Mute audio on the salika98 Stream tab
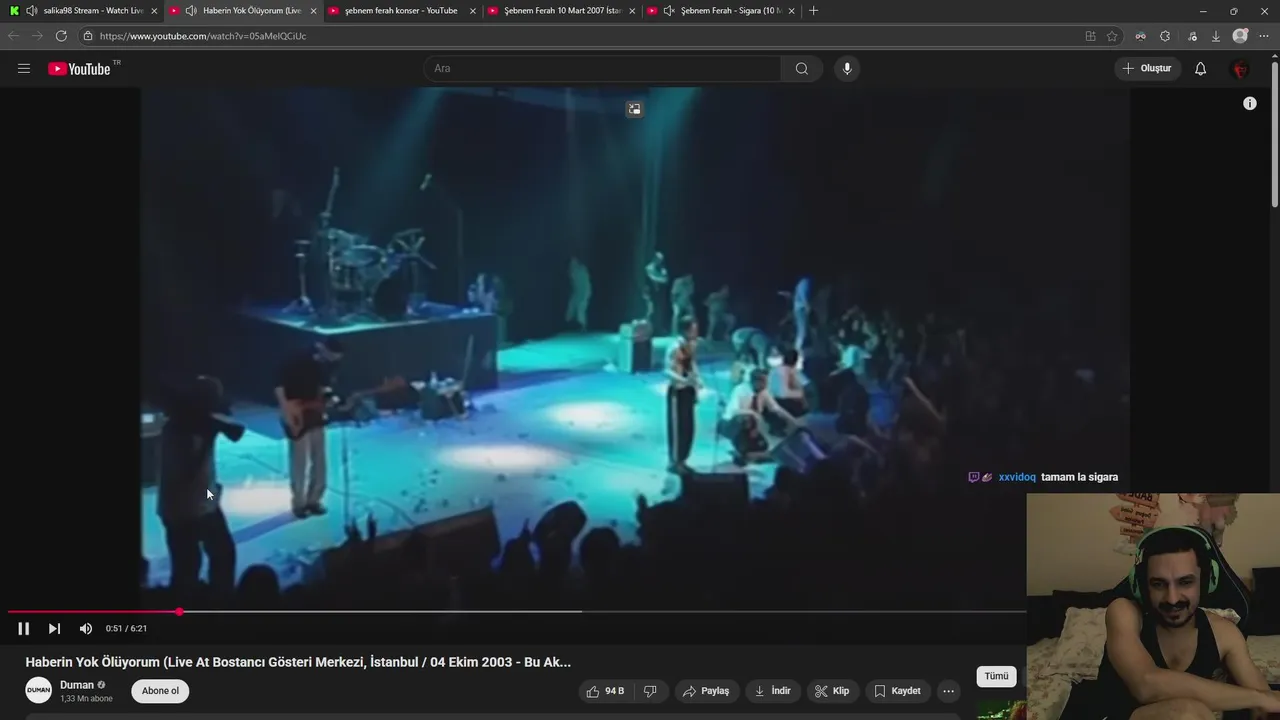 [31, 11]
